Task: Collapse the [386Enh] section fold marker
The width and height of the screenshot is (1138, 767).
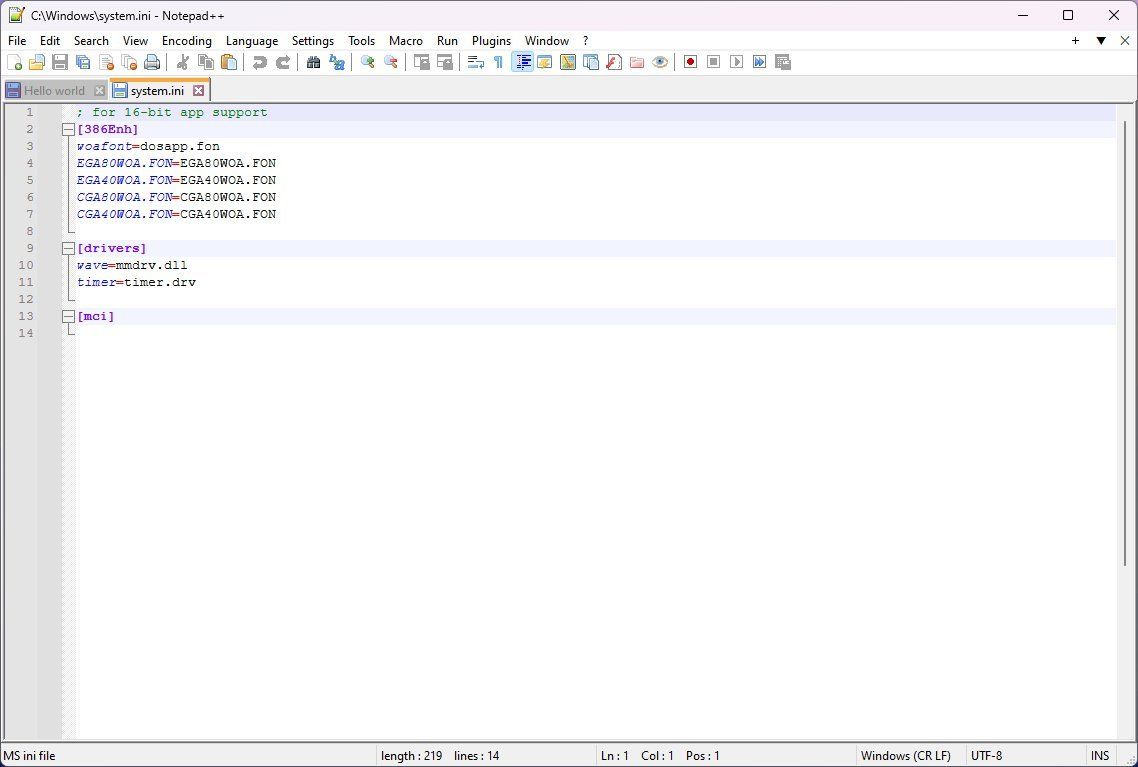Action: click(68, 129)
